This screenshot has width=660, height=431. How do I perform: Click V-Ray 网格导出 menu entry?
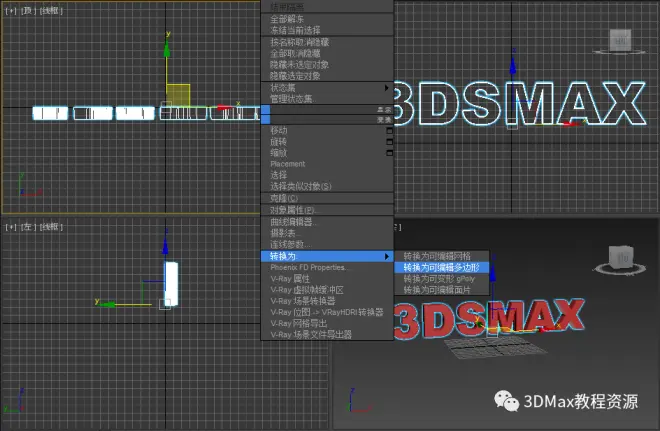click(298, 323)
